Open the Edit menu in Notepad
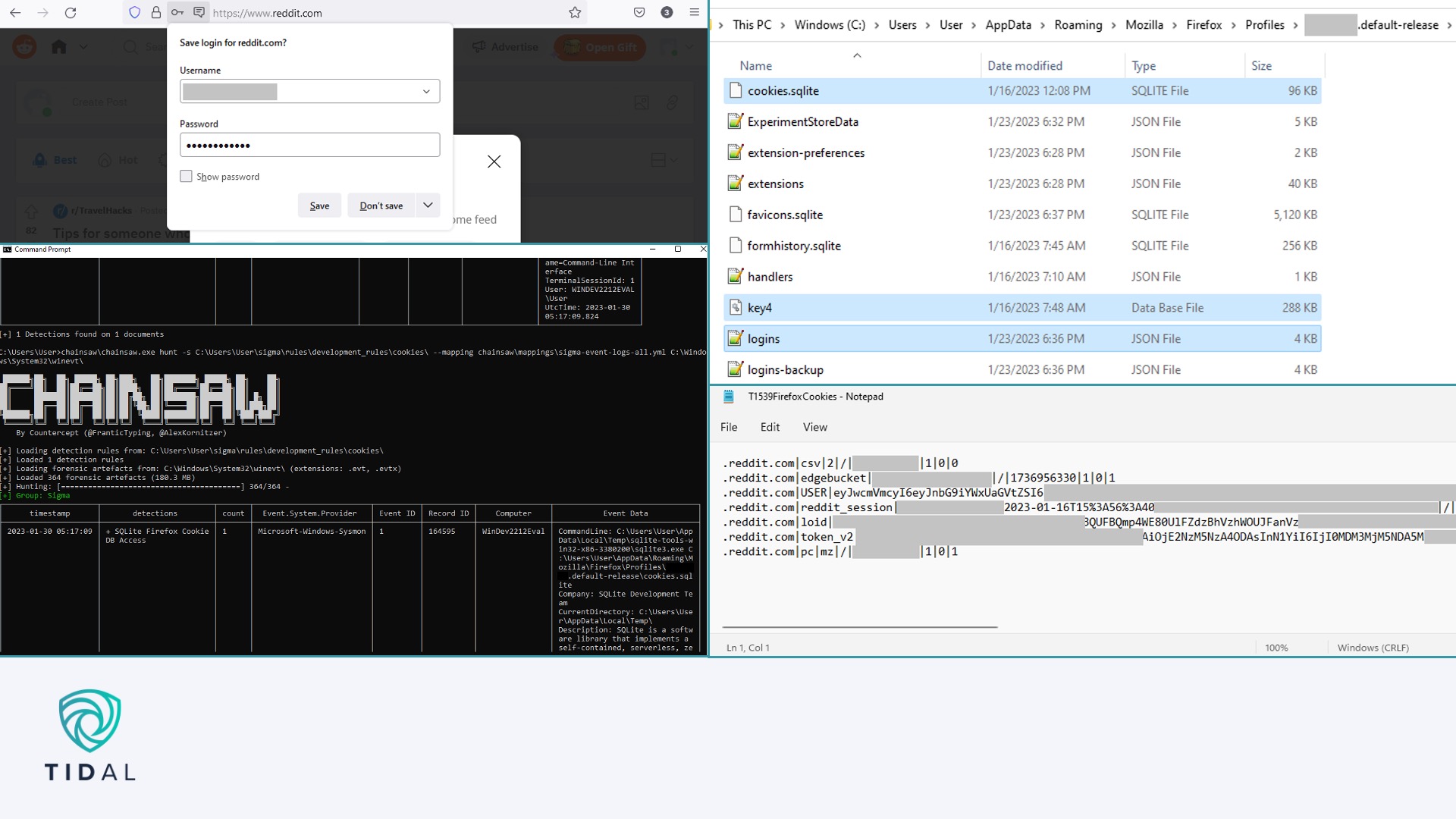The height and width of the screenshot is (819, 1456). (770, 427)
